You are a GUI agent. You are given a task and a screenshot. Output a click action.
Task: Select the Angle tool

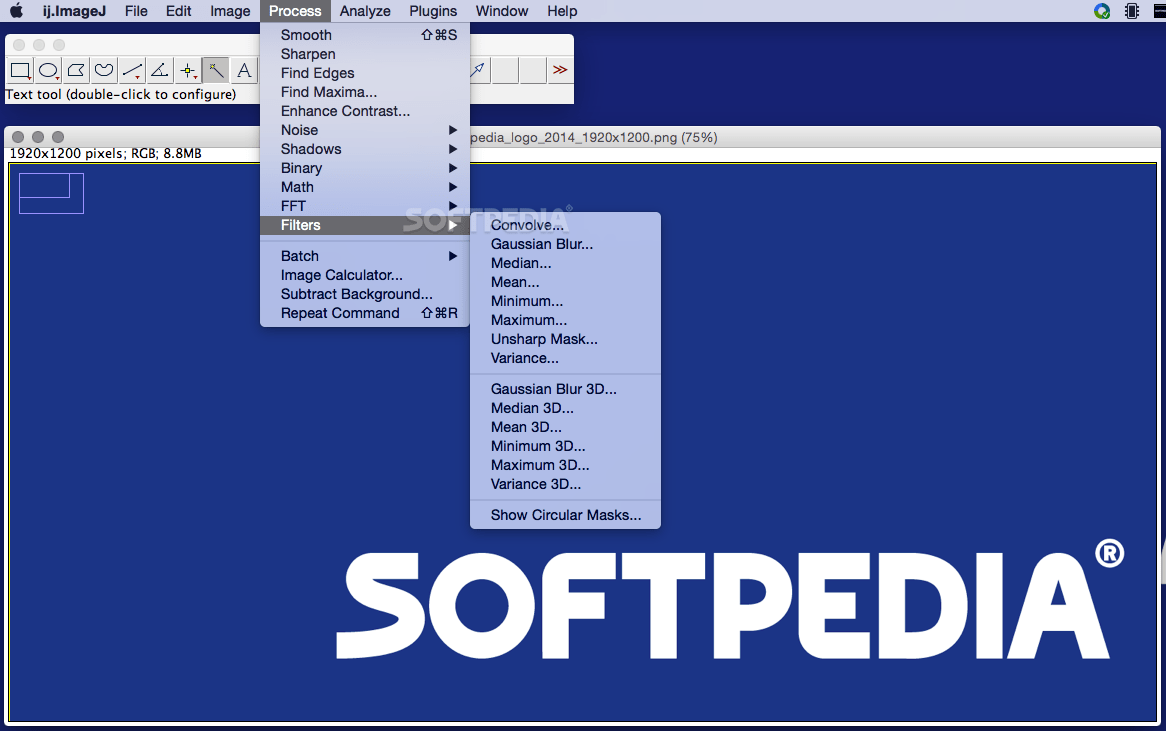(160, 71)
